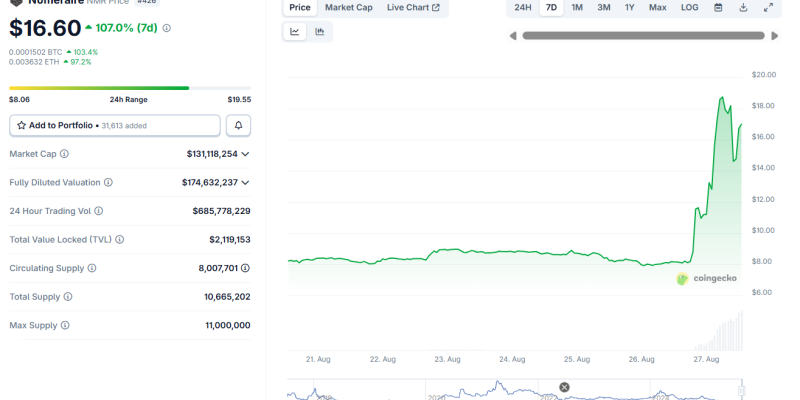800x400 pixels.
Task: Set chart range to 3M
Action: (604, 8)
